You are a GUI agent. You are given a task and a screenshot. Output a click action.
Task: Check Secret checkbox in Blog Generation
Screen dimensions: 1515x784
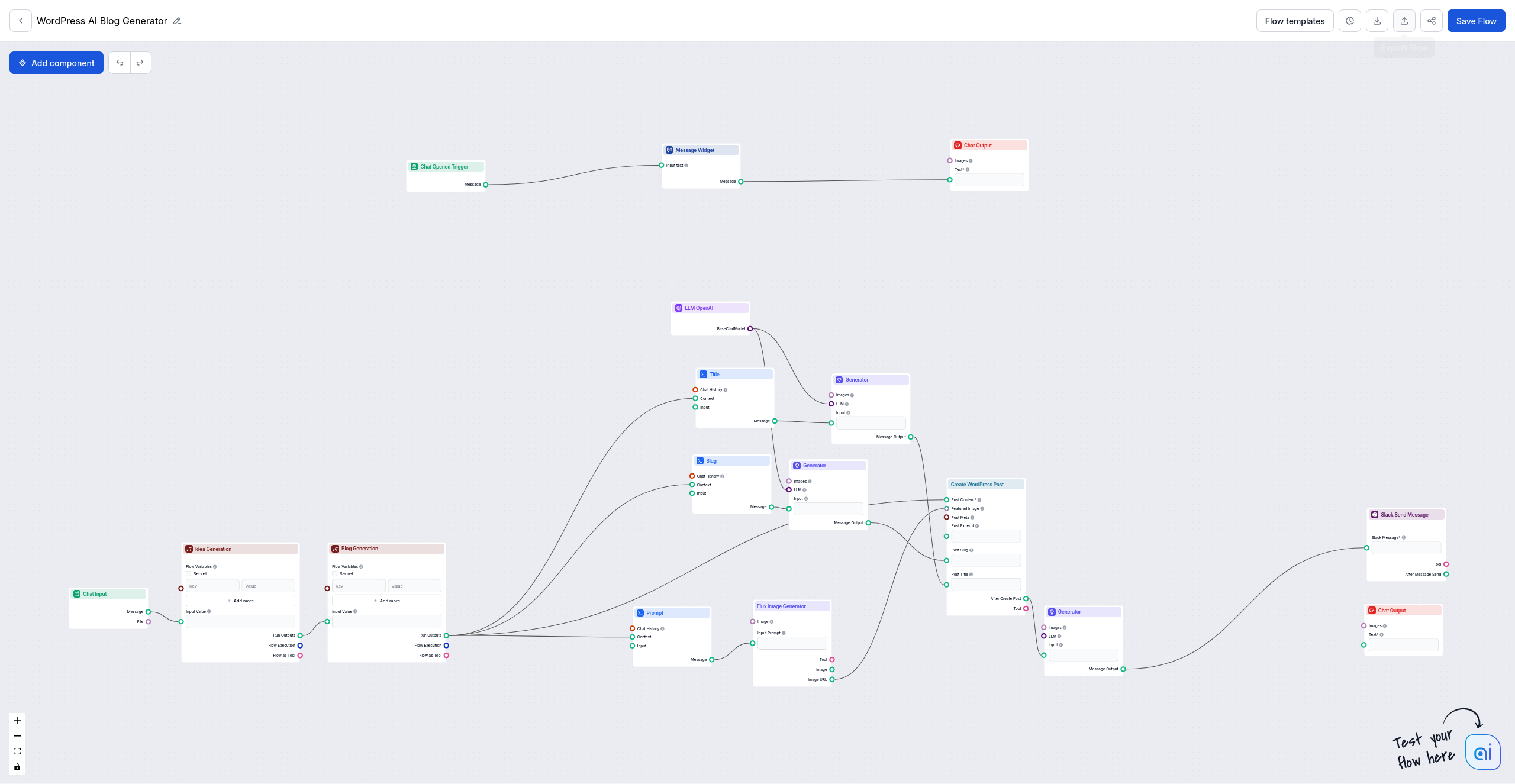335,573
